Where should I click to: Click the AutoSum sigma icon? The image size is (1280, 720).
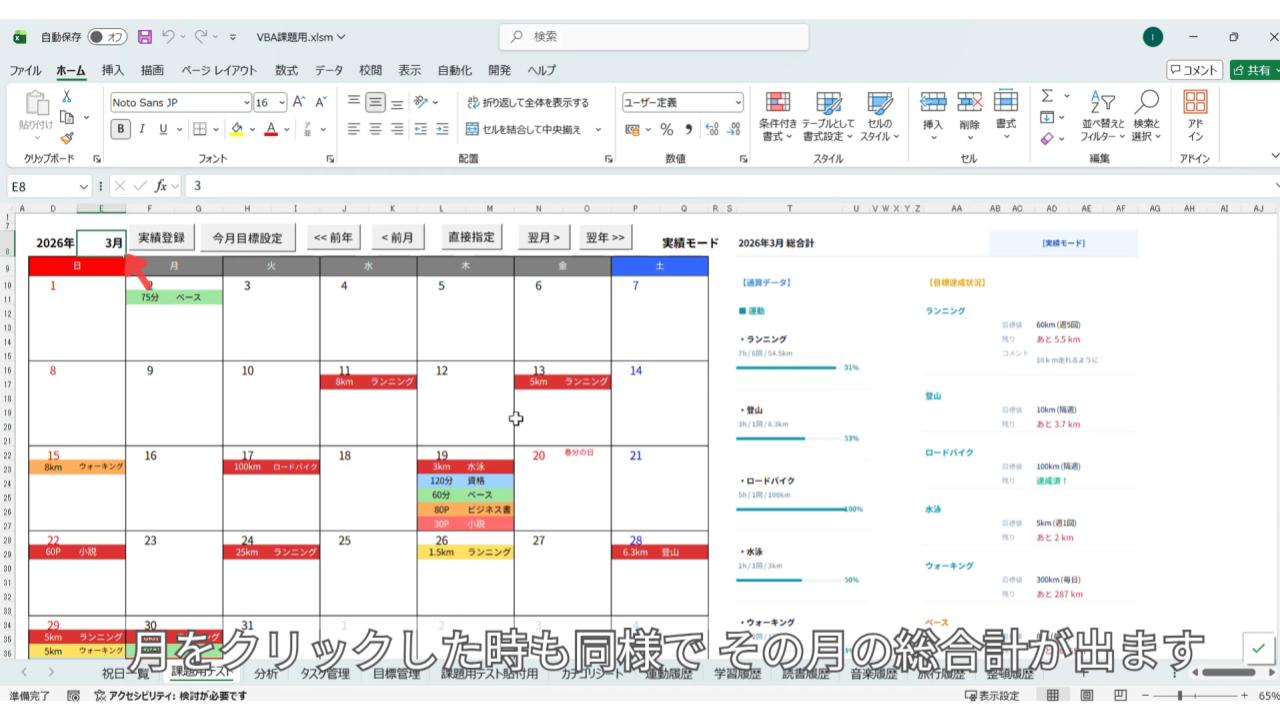[1047, 97]
